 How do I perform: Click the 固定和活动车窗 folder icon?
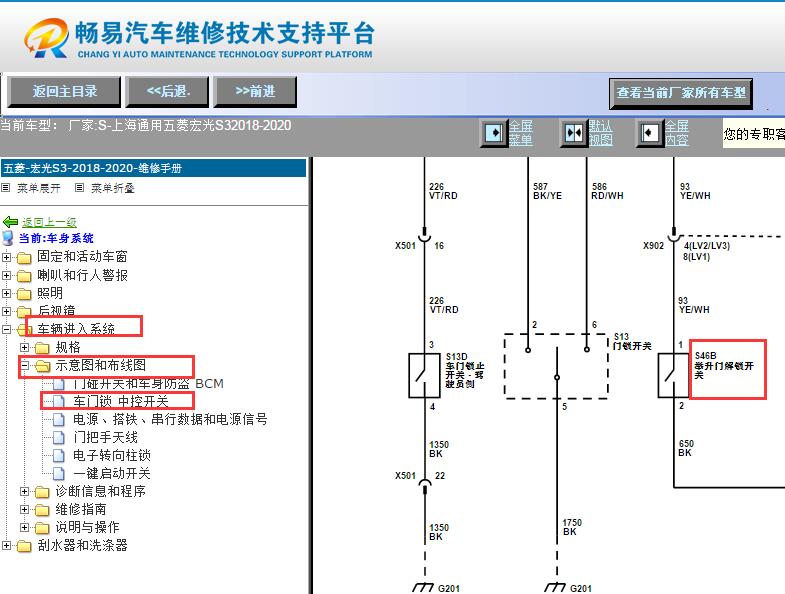(24, 258)
